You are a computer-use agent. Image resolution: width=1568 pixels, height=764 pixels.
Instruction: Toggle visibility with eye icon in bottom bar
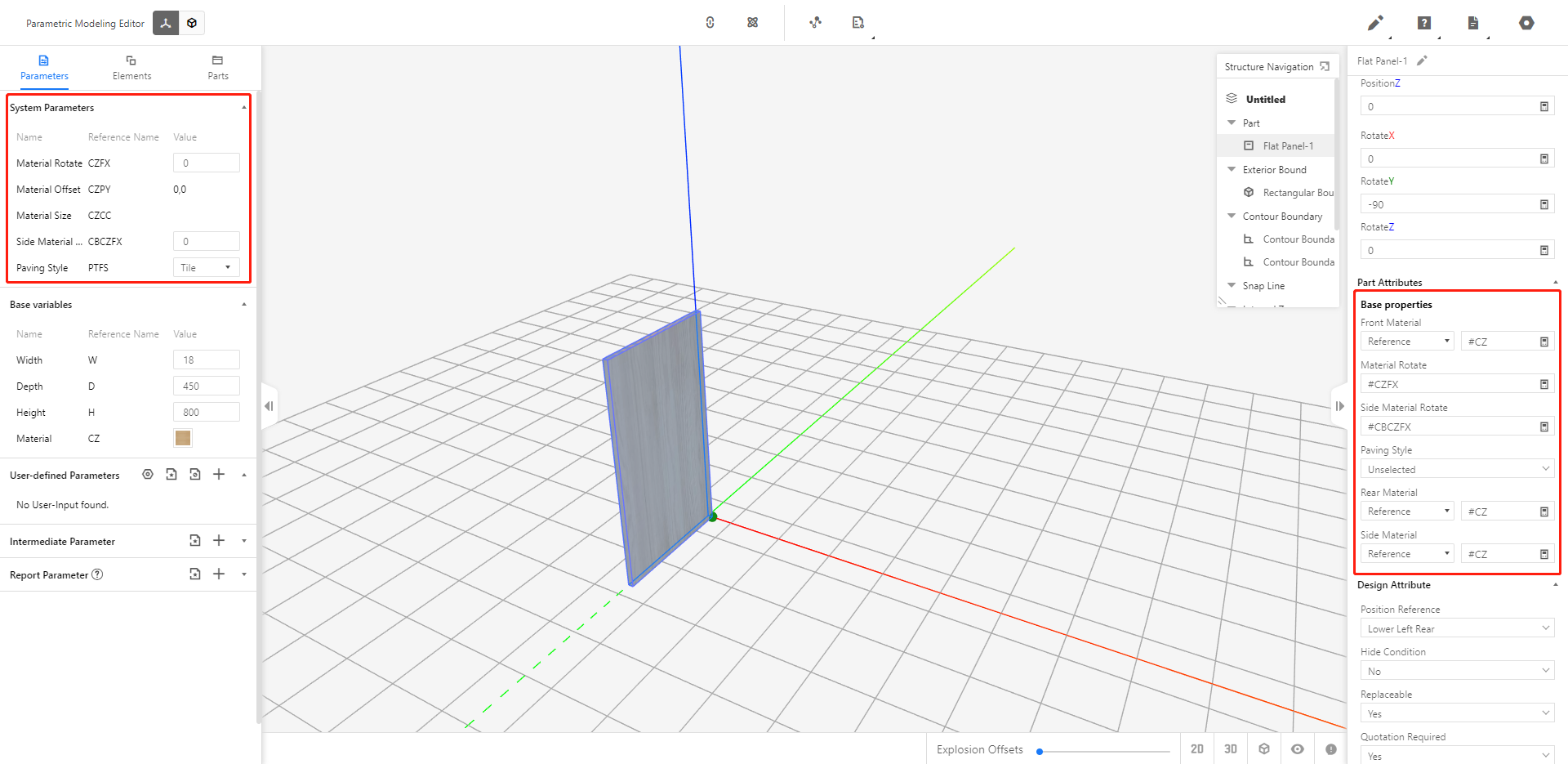point(1298,748)
